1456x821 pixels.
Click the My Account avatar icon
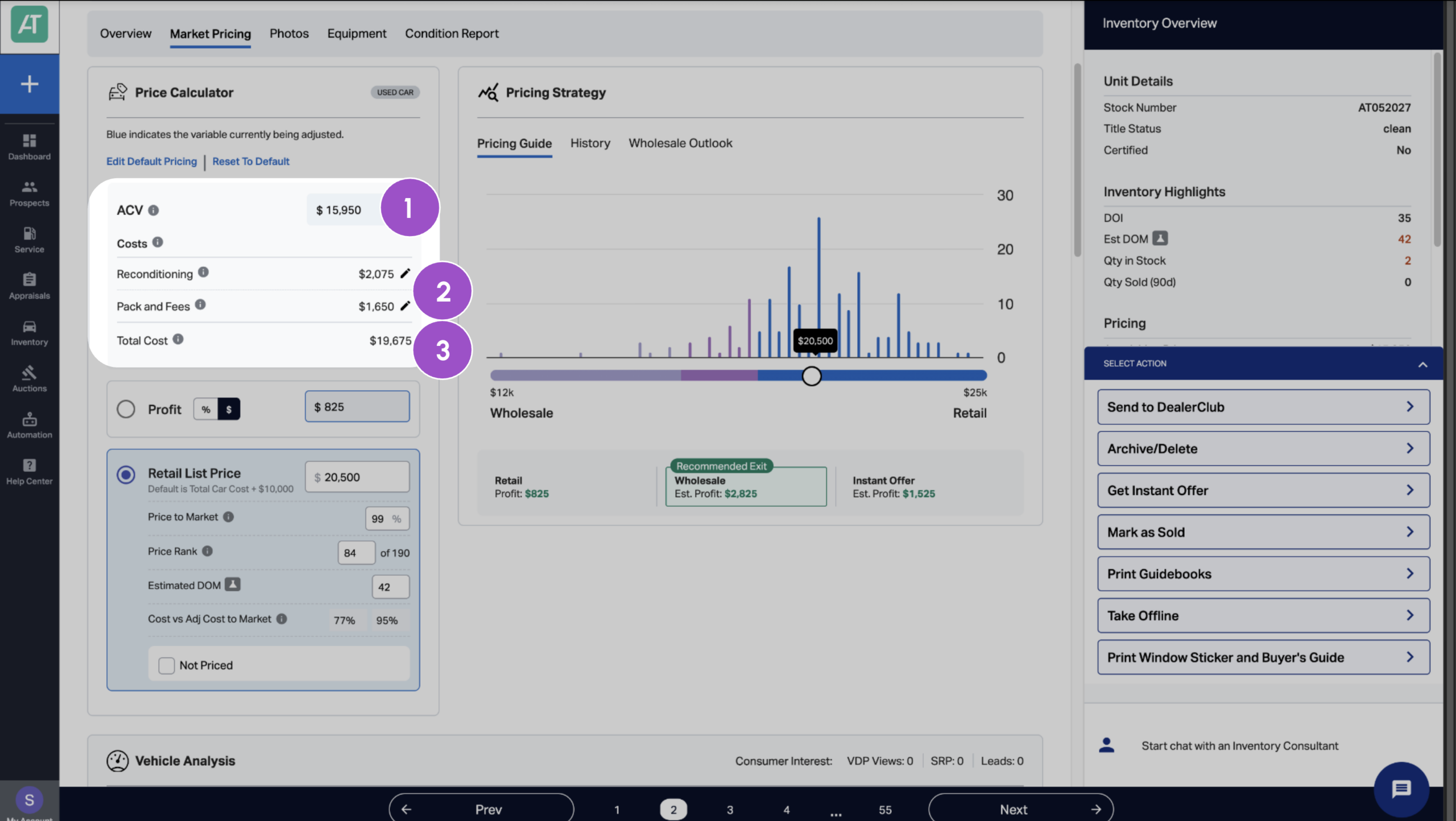tap(30, 799)
